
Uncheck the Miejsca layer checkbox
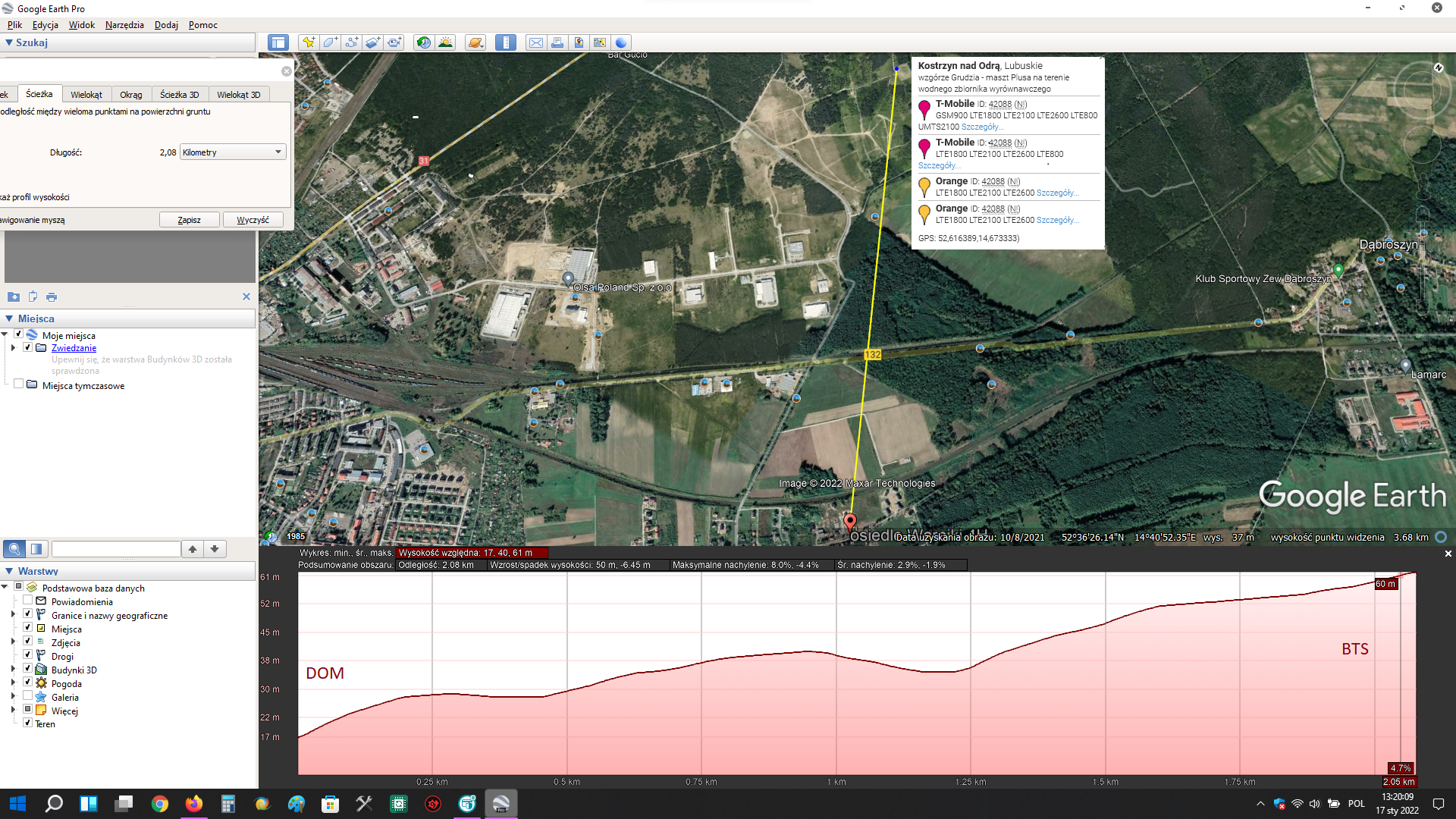coord(27,628)
